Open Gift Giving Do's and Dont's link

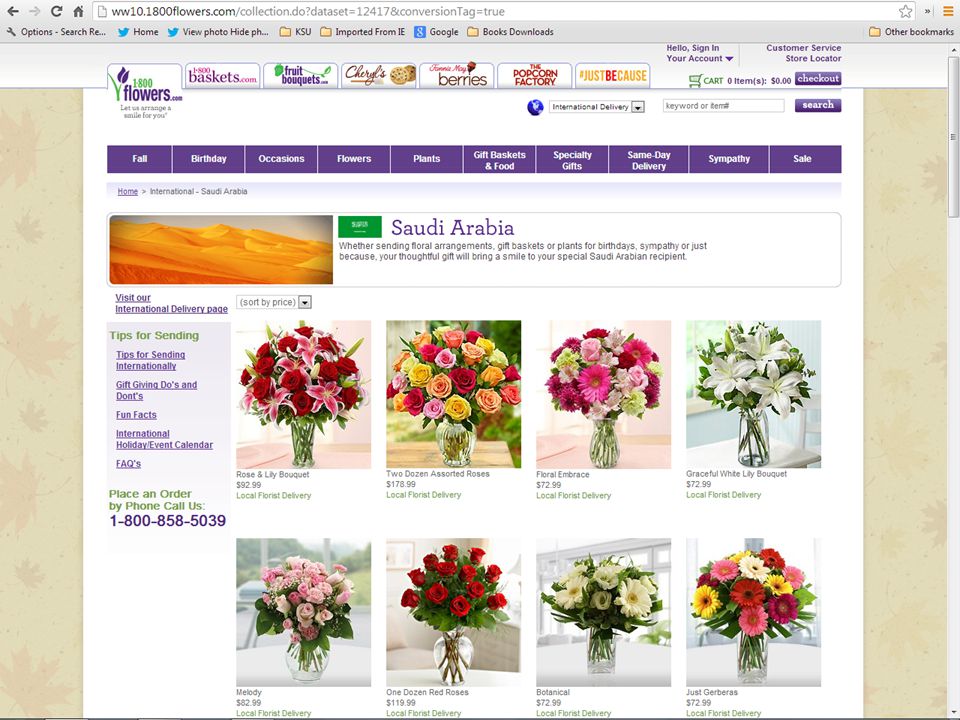(157, 390)
